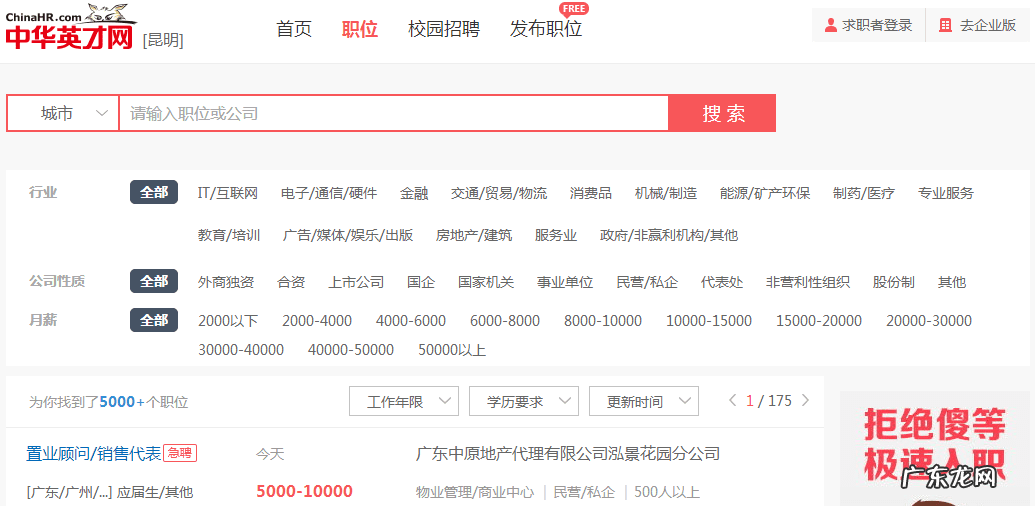
Task: Select 全部 in the 公司性质 filter
Action: point(154,281)
